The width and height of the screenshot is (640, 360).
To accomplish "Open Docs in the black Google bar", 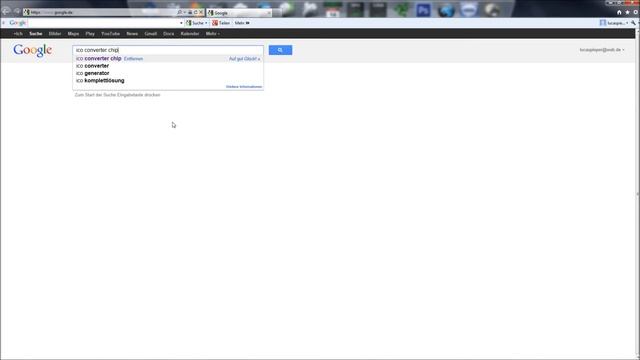I will pos(169,33).
